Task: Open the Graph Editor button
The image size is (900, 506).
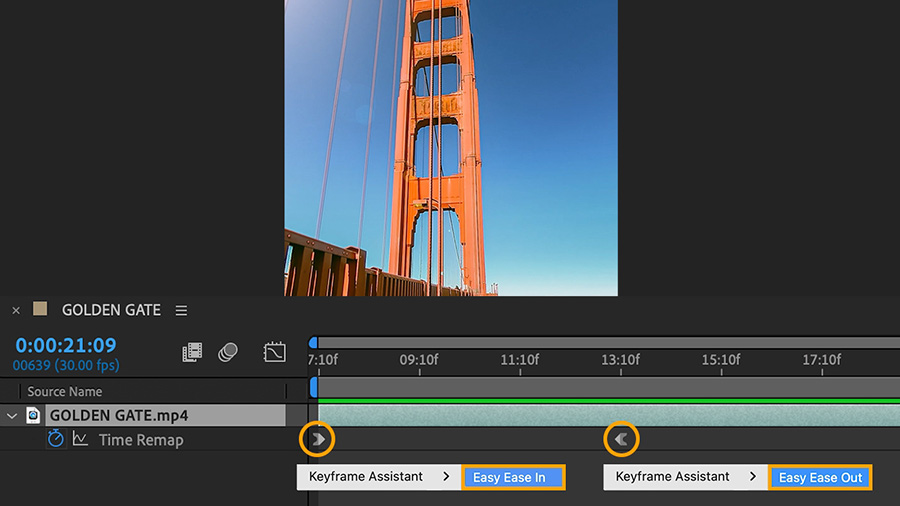Action: click(274, 352)
